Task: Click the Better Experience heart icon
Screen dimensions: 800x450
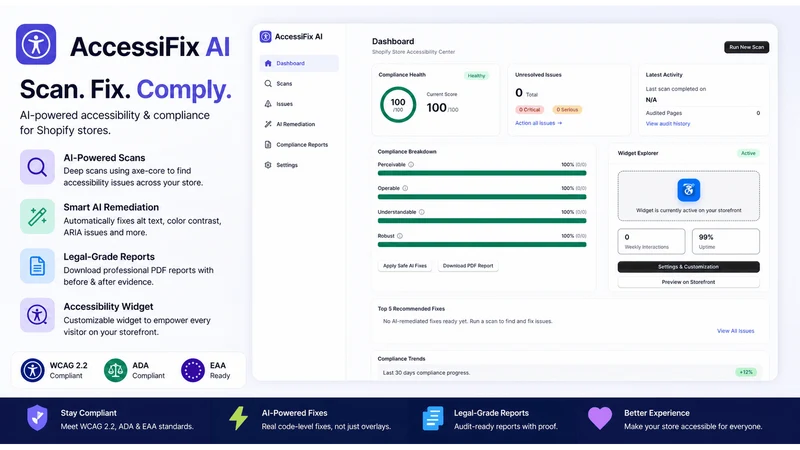Action: (x=600, y=418)
